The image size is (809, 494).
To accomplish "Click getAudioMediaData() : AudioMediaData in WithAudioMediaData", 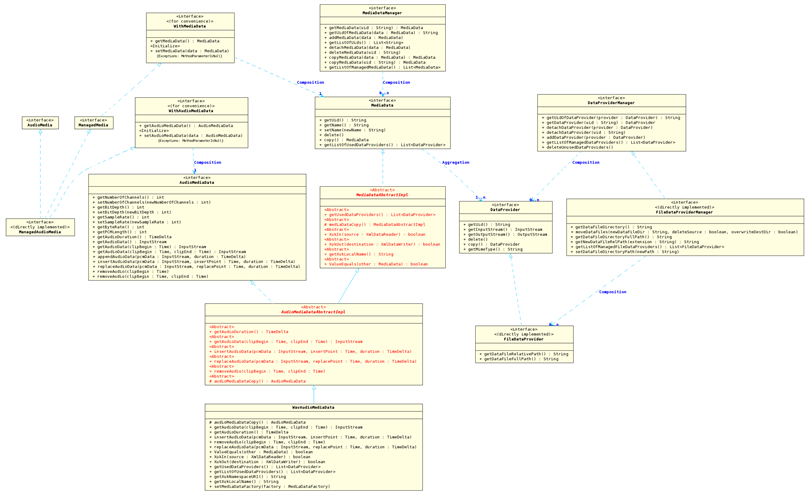I will coord(186,125).
